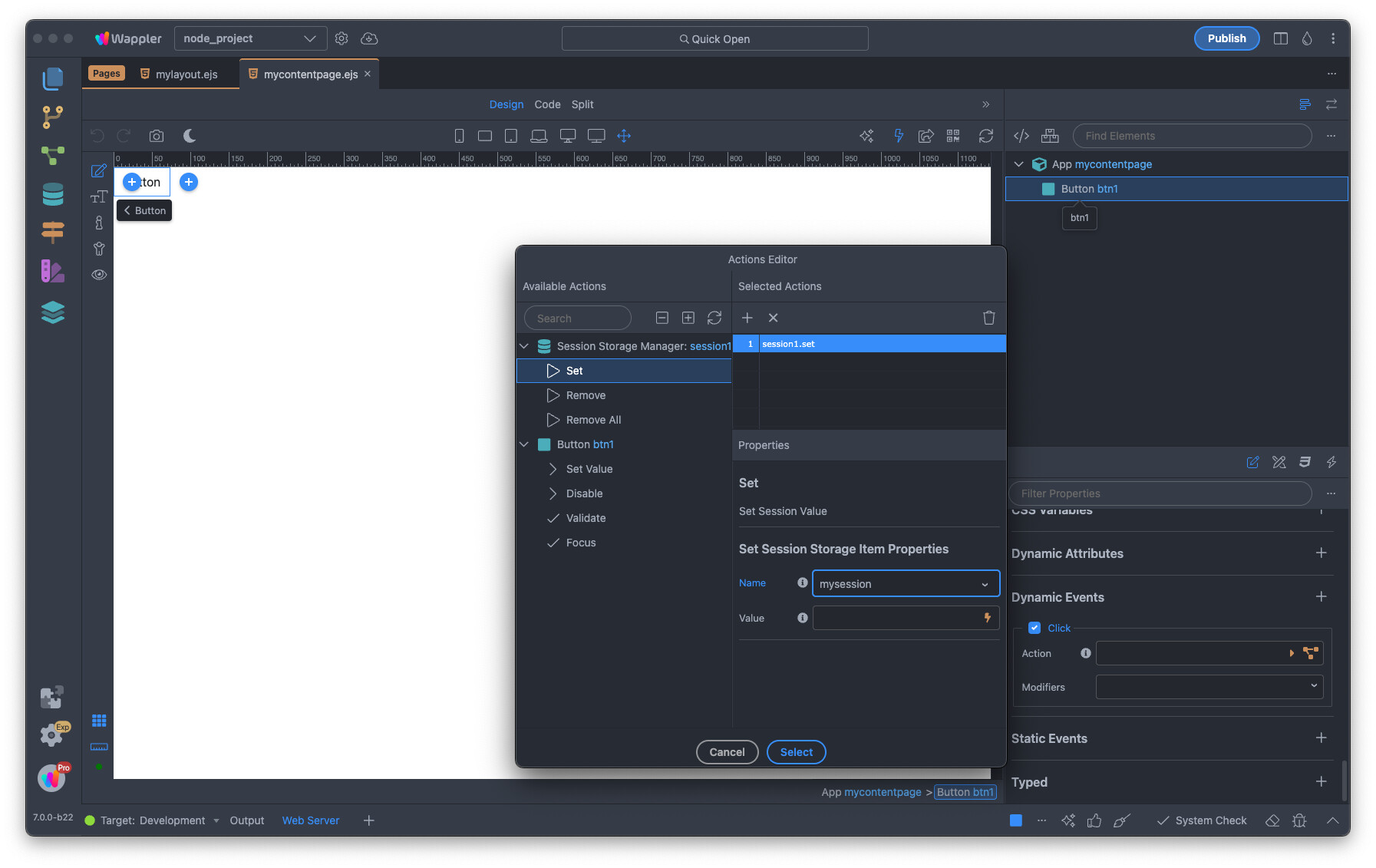
Task: Open the Modifiers dropdown
Action: [x=1209, y=687]
